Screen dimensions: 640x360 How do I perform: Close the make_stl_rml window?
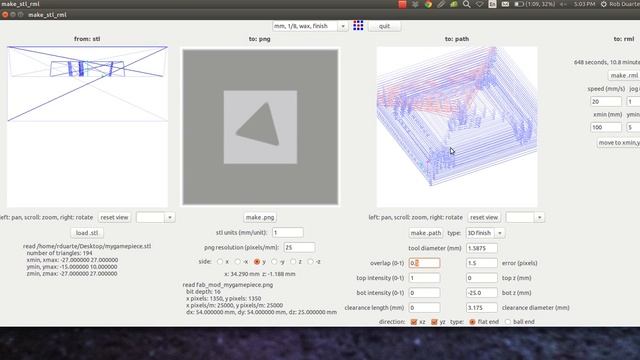(x=5, y=15)
